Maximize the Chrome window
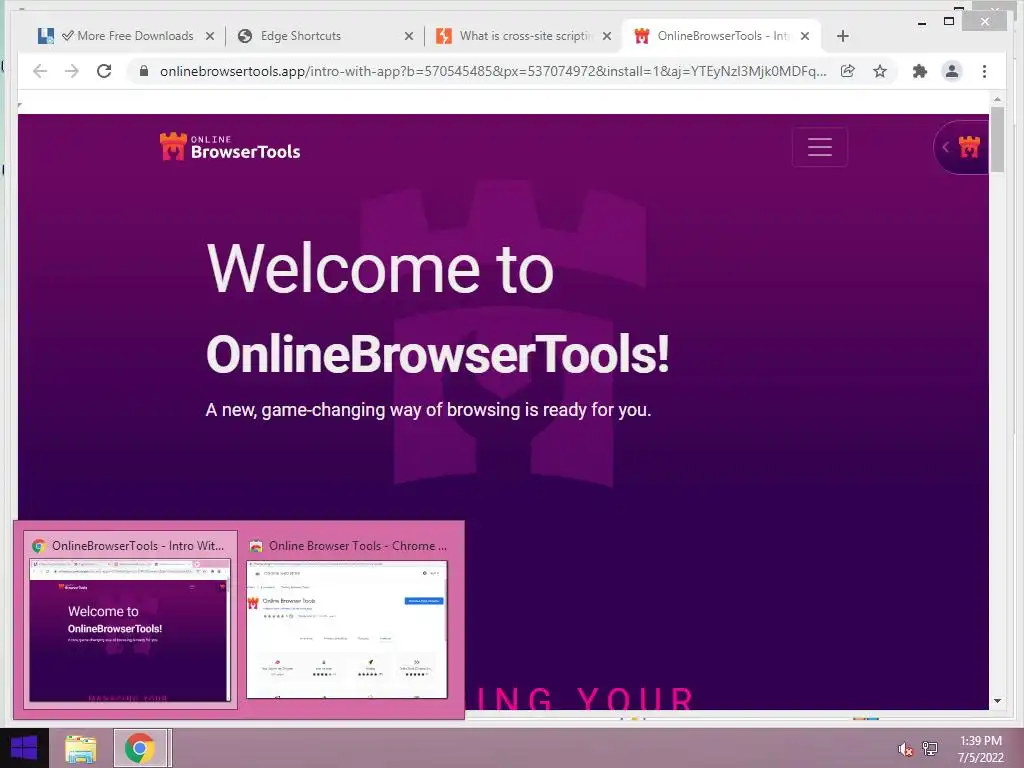The image size is (1024, 768). [x=949, y=22]
